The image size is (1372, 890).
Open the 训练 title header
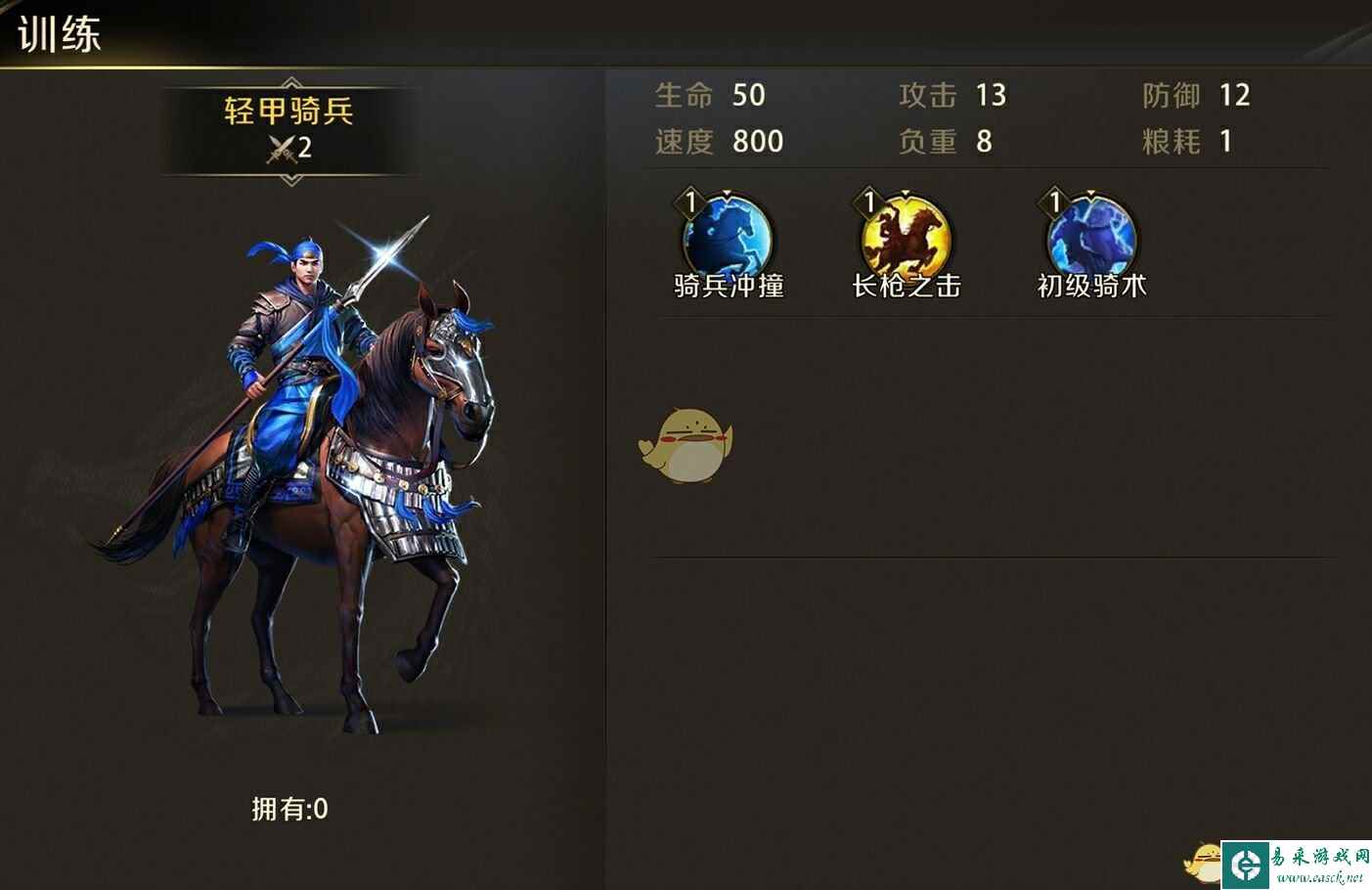coord(60,34)
